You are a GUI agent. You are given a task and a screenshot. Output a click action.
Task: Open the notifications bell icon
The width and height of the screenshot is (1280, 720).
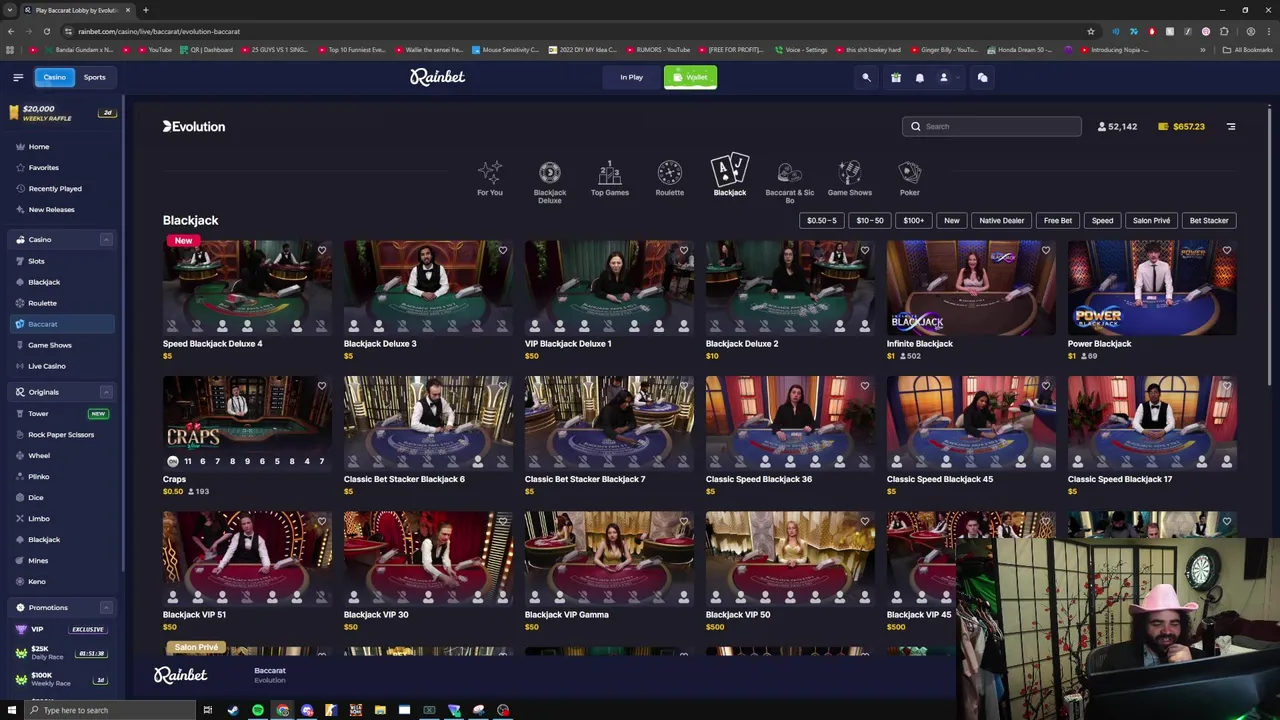tap(920, 77)
